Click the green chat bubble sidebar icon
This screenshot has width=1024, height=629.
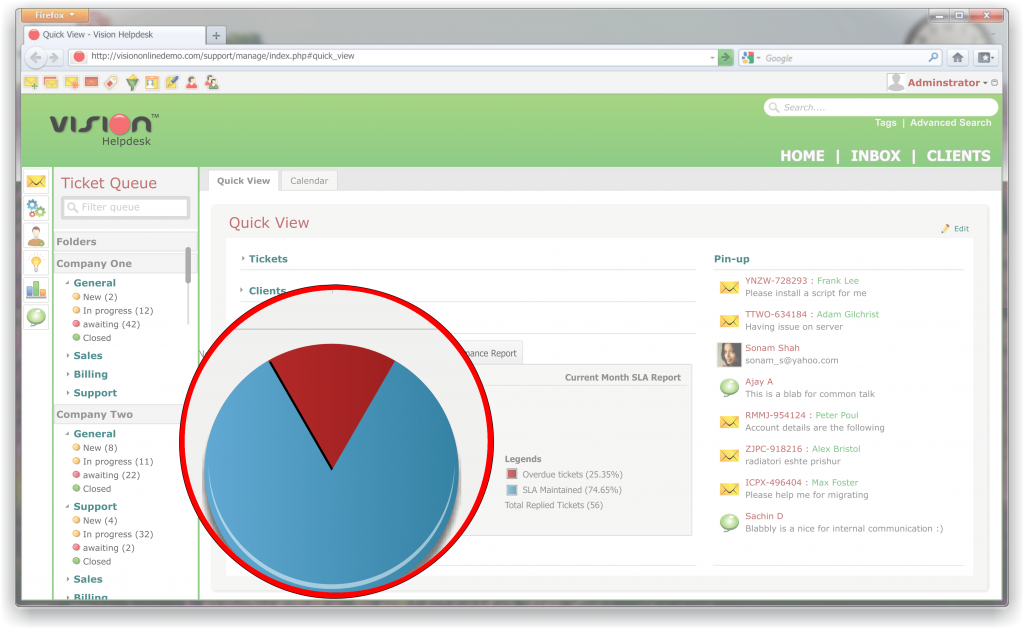click(x=36, y=317)
